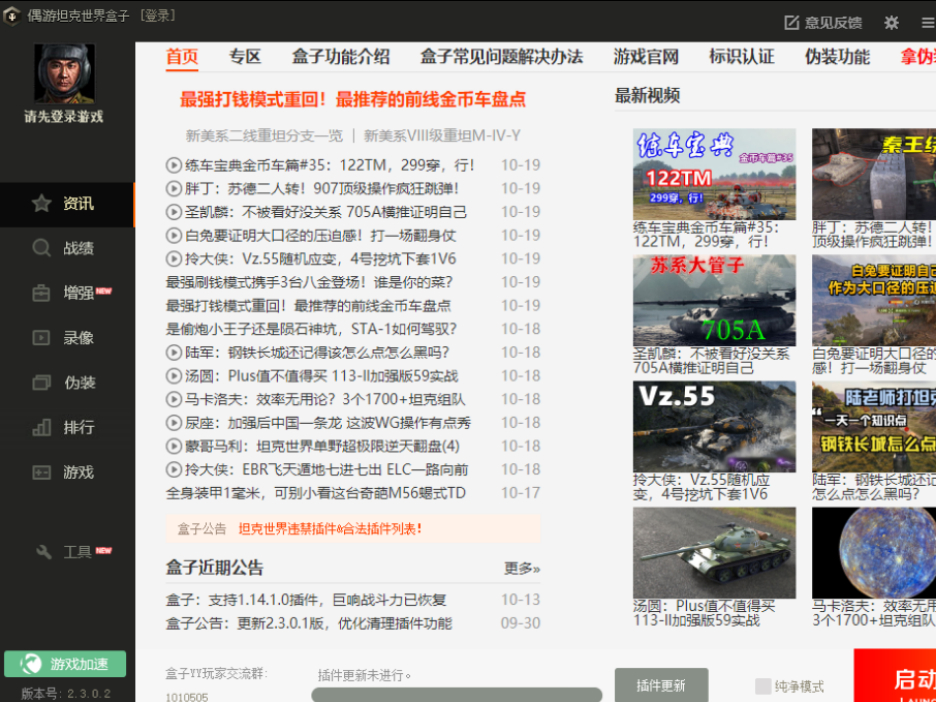The height and width of the screenshot is (702, 936).
Task: Open the 标识认证 tab
Action: (x=741, y=57)
